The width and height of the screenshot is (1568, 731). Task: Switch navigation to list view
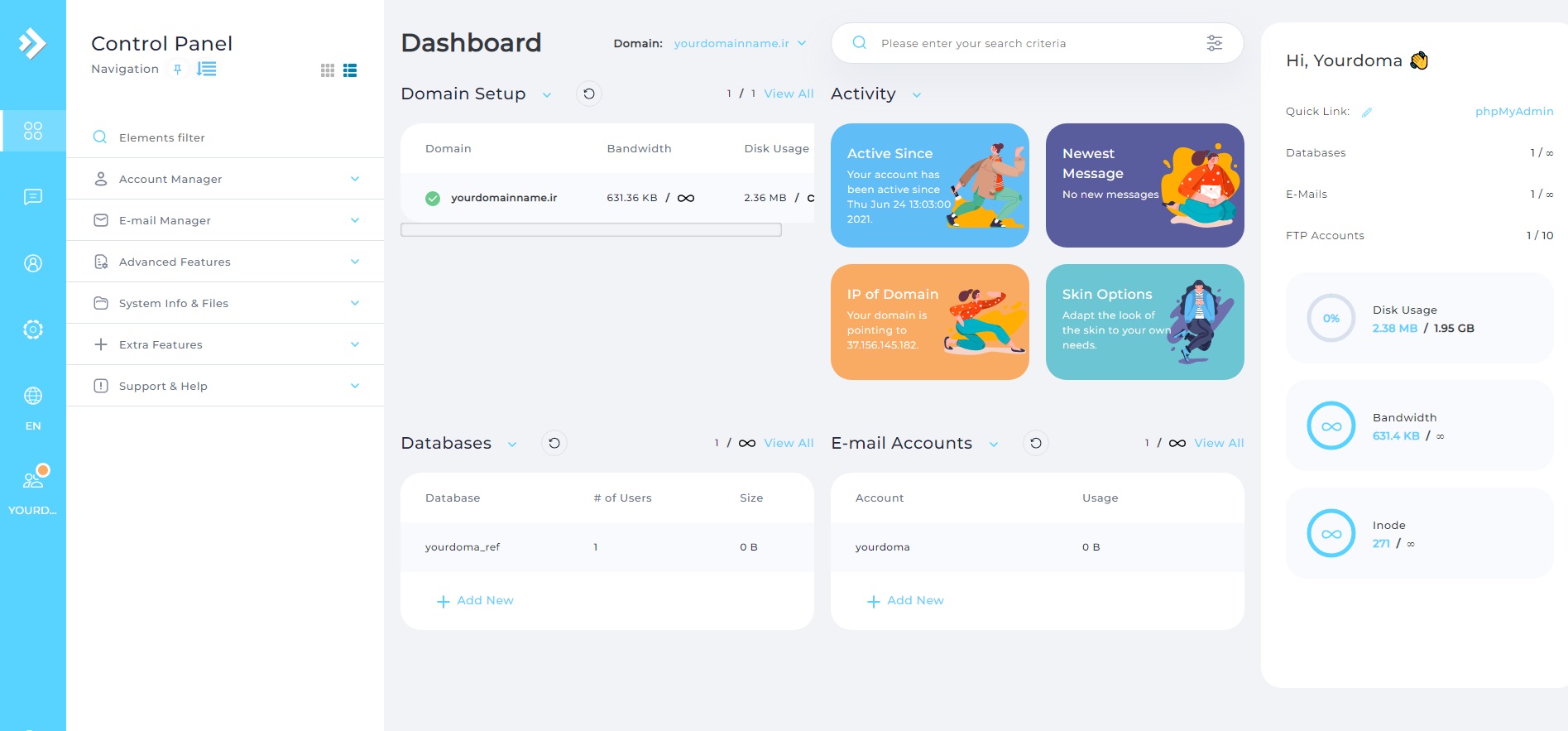point(350,70)
